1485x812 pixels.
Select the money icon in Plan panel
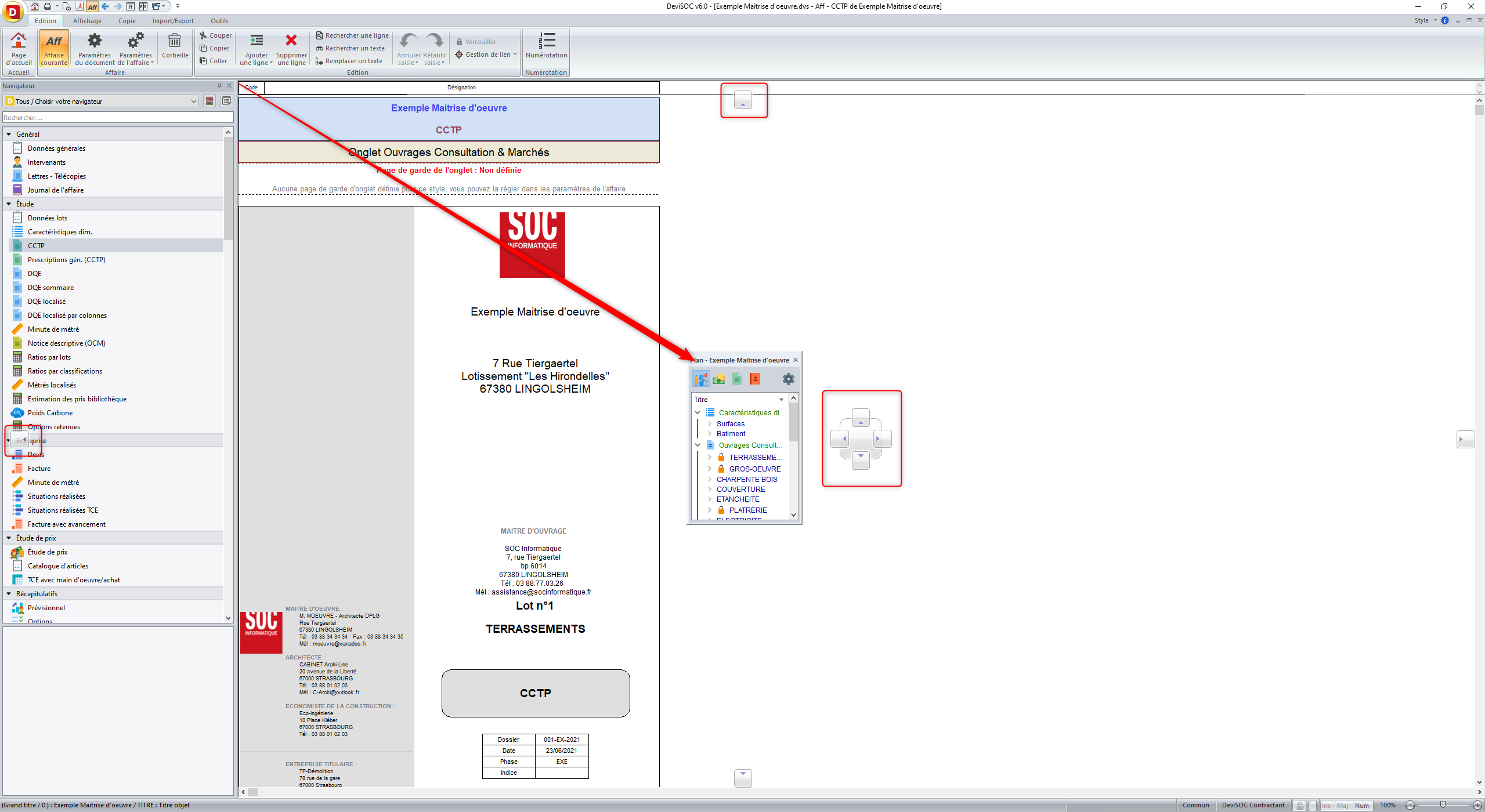tap(718, 379)
